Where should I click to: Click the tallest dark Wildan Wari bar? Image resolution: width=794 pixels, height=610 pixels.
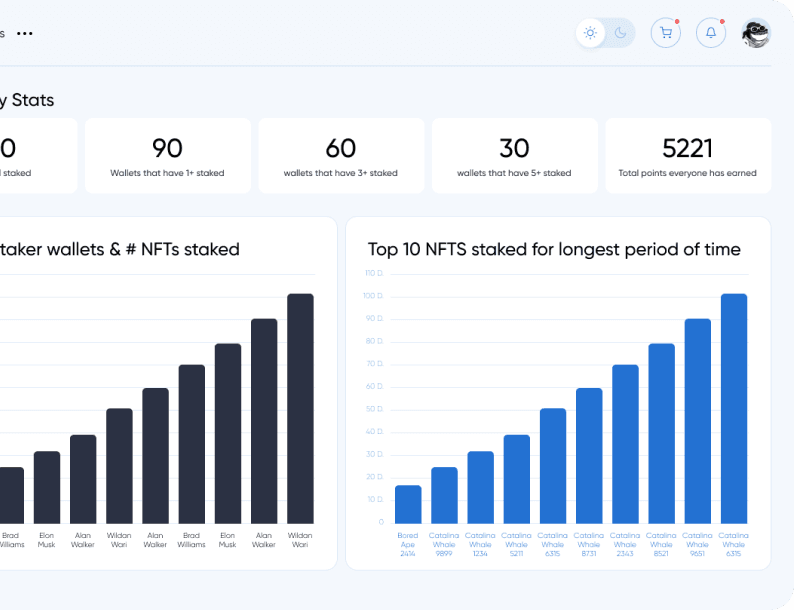[300, 408]
